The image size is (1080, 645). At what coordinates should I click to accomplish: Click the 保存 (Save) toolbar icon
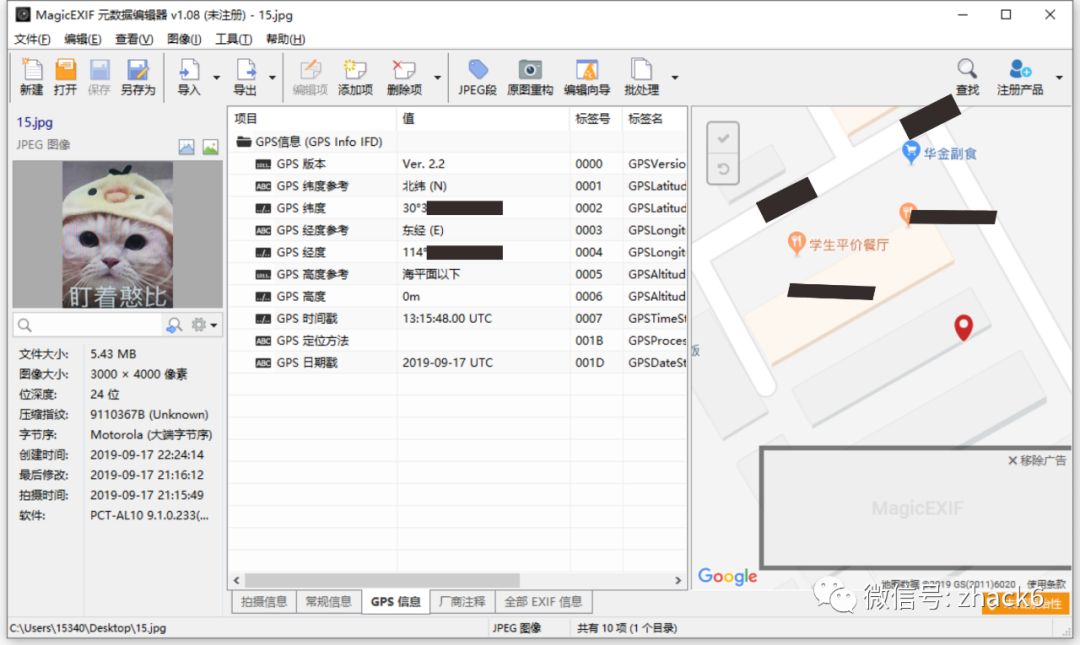click(x=99, y=76)
